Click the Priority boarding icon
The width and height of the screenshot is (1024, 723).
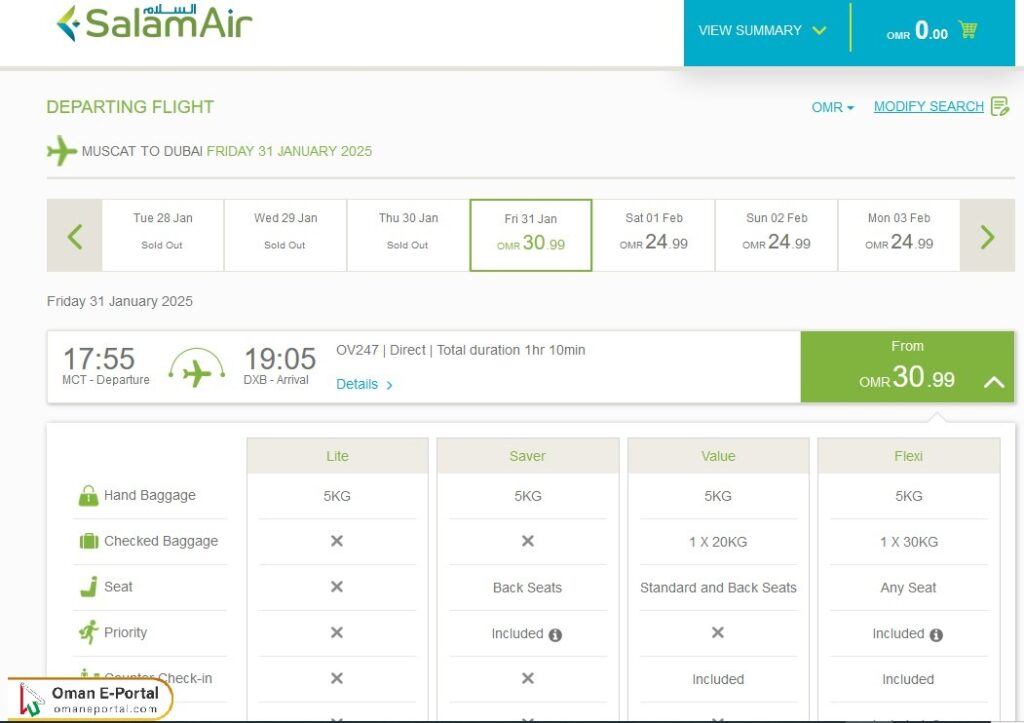[x=88, y=632]
